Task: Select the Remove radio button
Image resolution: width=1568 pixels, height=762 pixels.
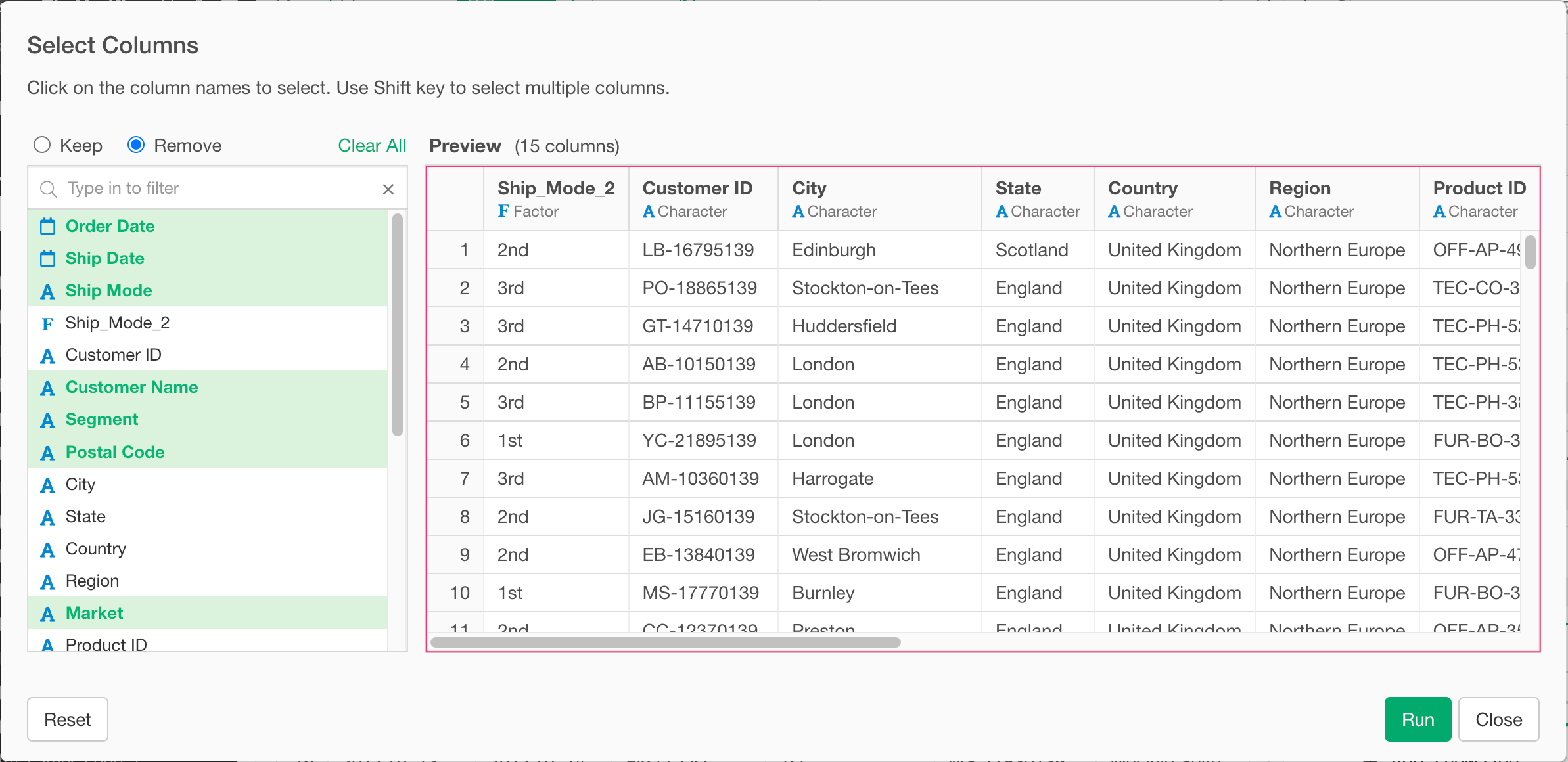Action: [x=136, y=145]
